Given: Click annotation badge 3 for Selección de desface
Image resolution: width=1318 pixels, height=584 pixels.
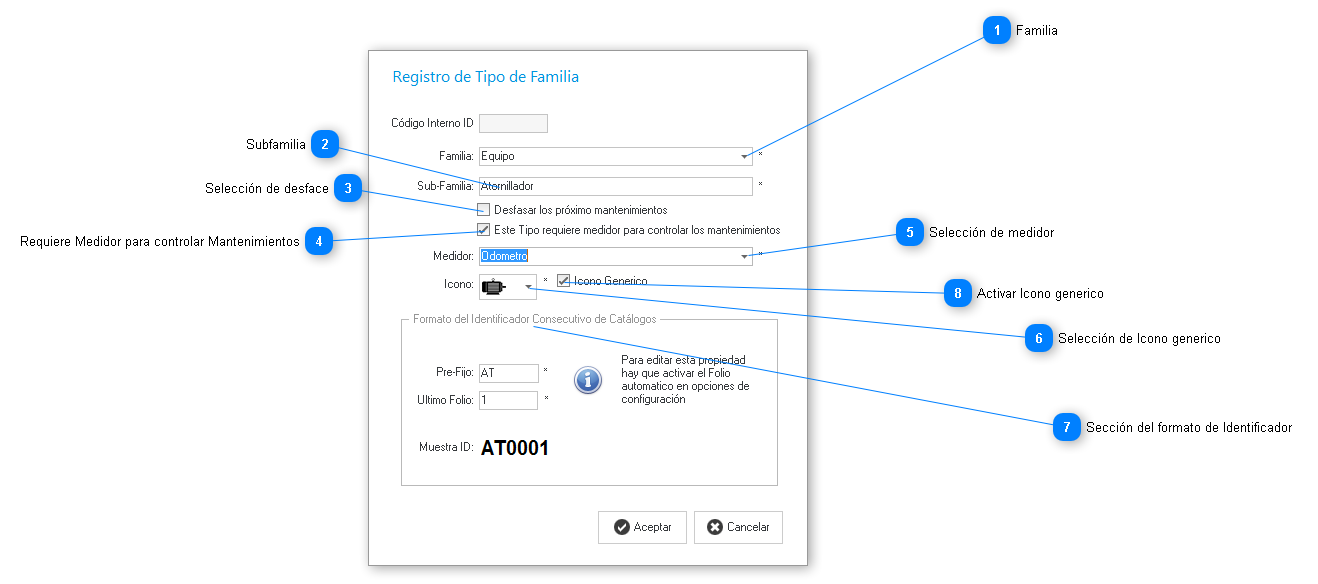Looking at the screenshot, I should coord(347,189).
